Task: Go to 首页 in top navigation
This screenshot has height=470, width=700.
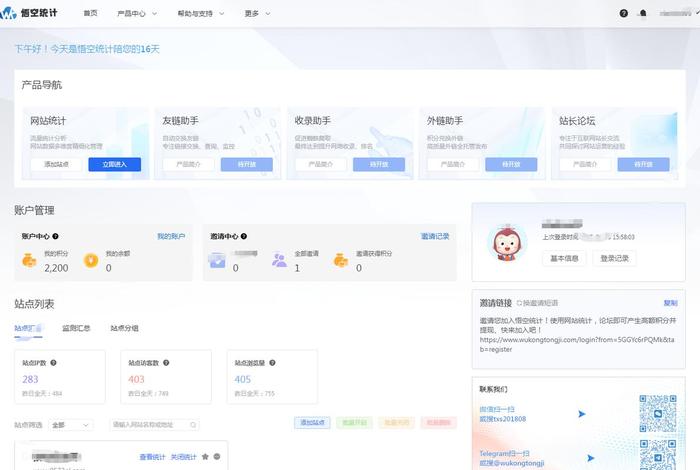Action: click(91, 13)
